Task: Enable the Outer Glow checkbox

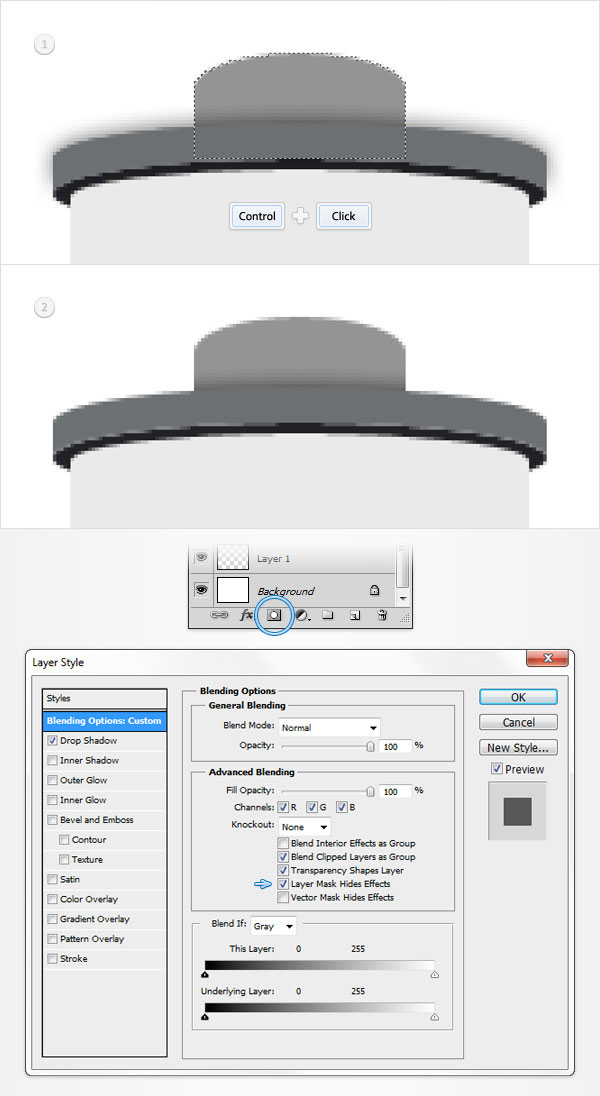Action: pyautogui.click(x=52, y=780)
